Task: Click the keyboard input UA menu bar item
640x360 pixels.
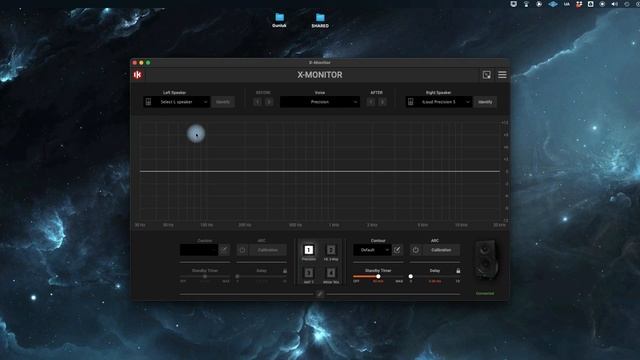Action: 567,4
